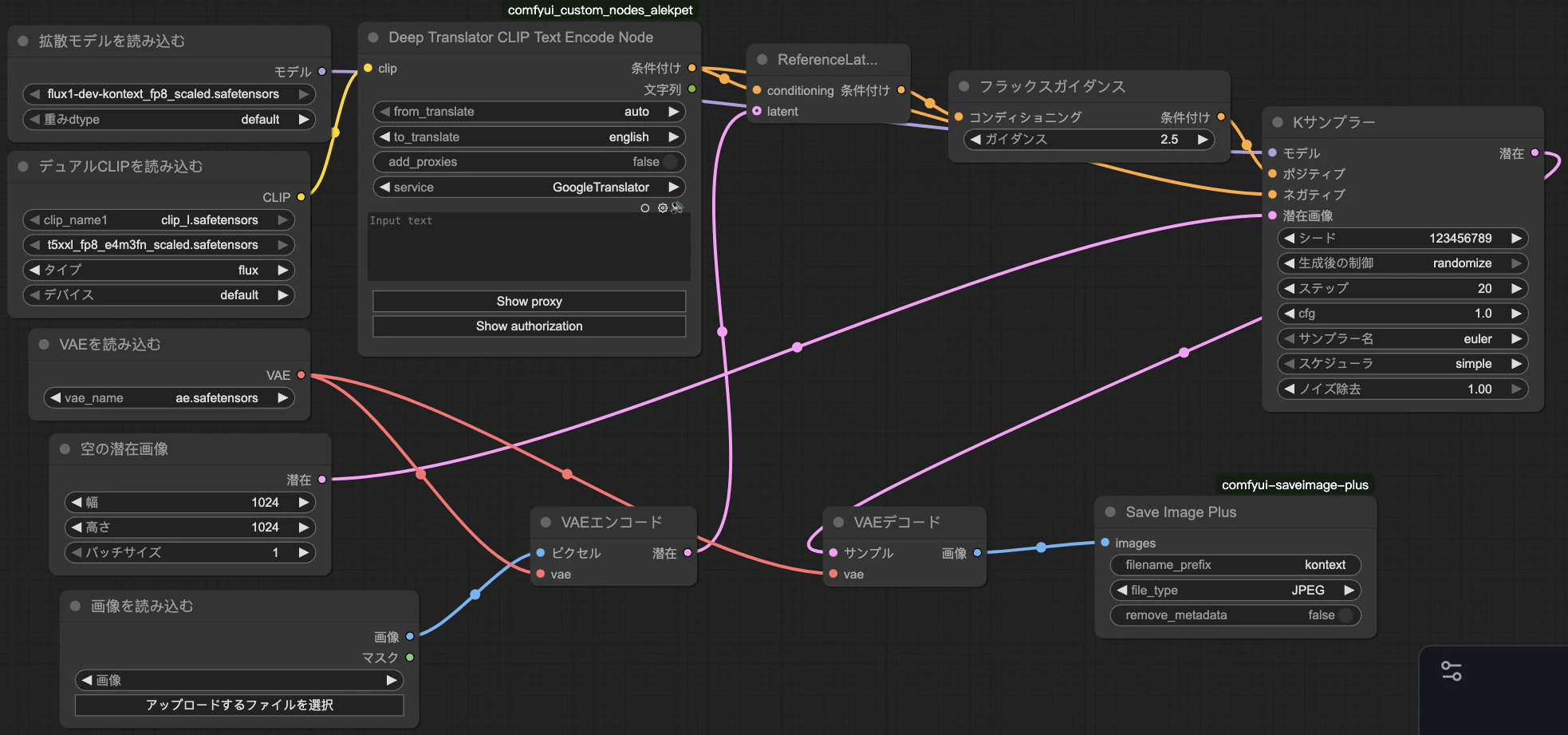Collapse the Deep Translator CLIP Text Encode node dot
Viewport: 1568px width, 735px height.
point(372,38)
